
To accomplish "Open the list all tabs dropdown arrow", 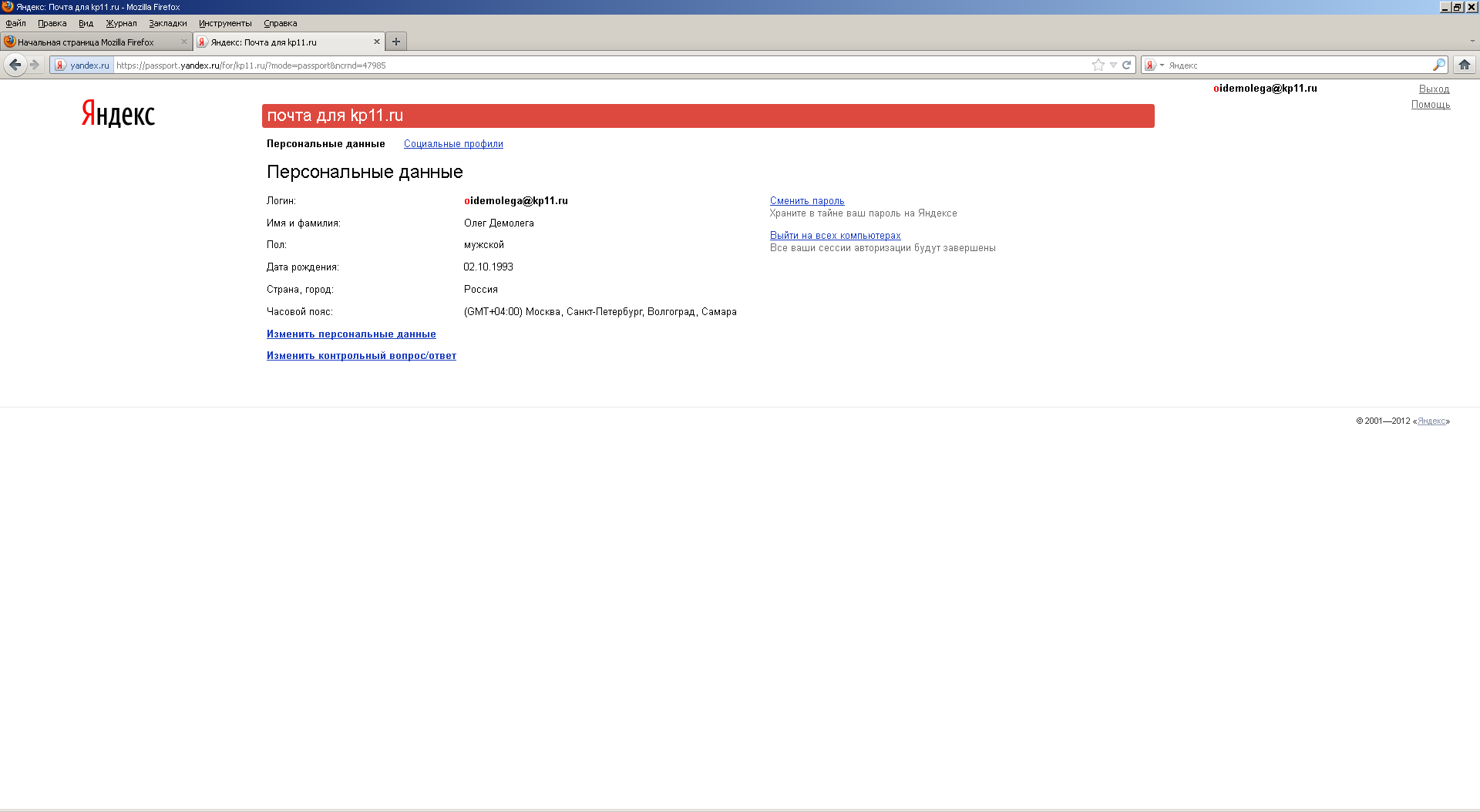I will pyautogui.click(x=1472, y=42).
